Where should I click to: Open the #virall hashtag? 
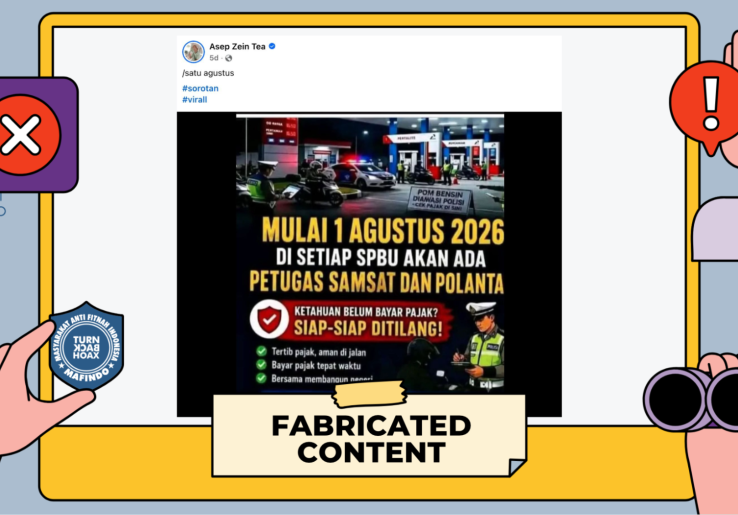(x=195, y=99)
